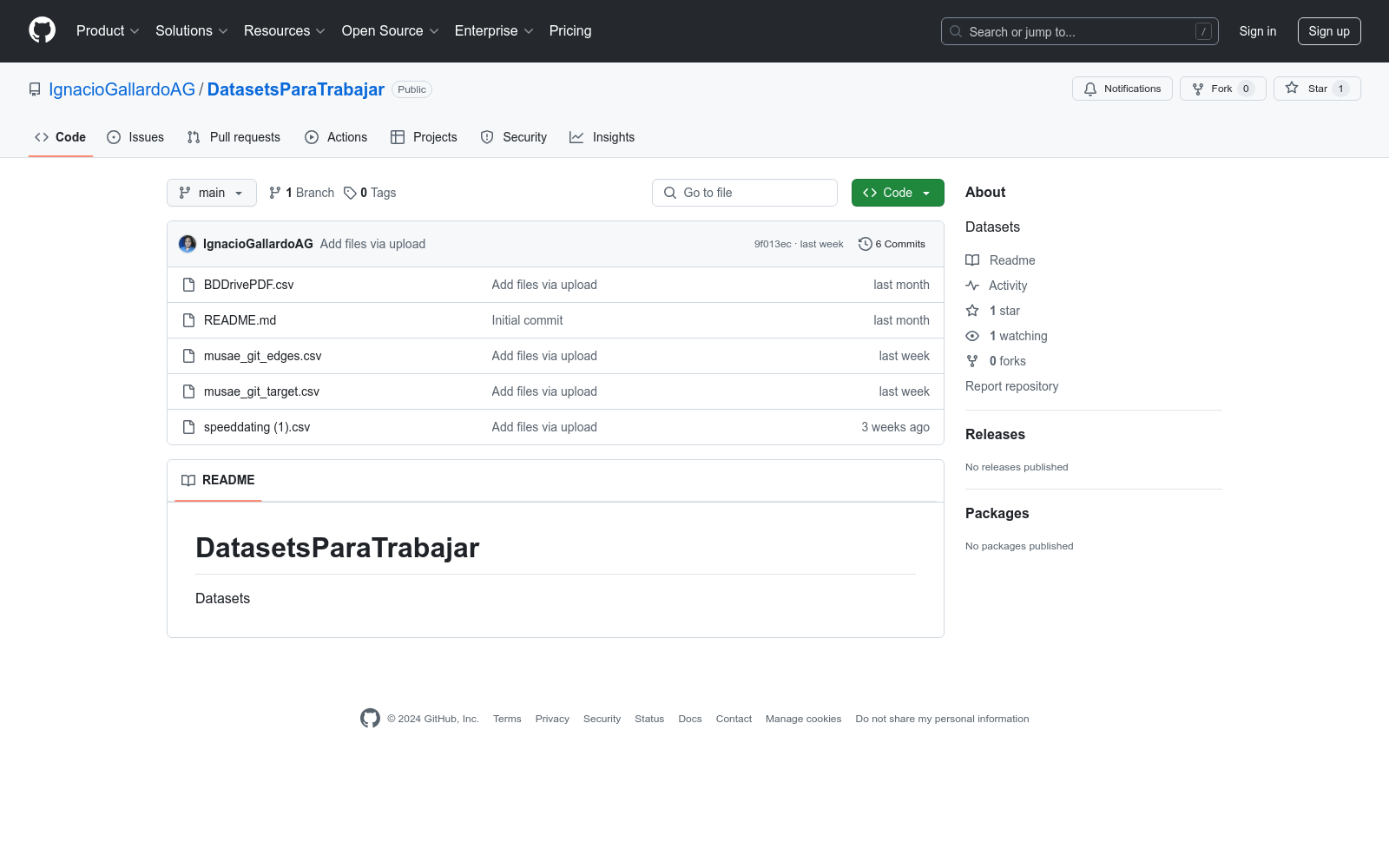Click Privacy in the footer

point(552,719)
